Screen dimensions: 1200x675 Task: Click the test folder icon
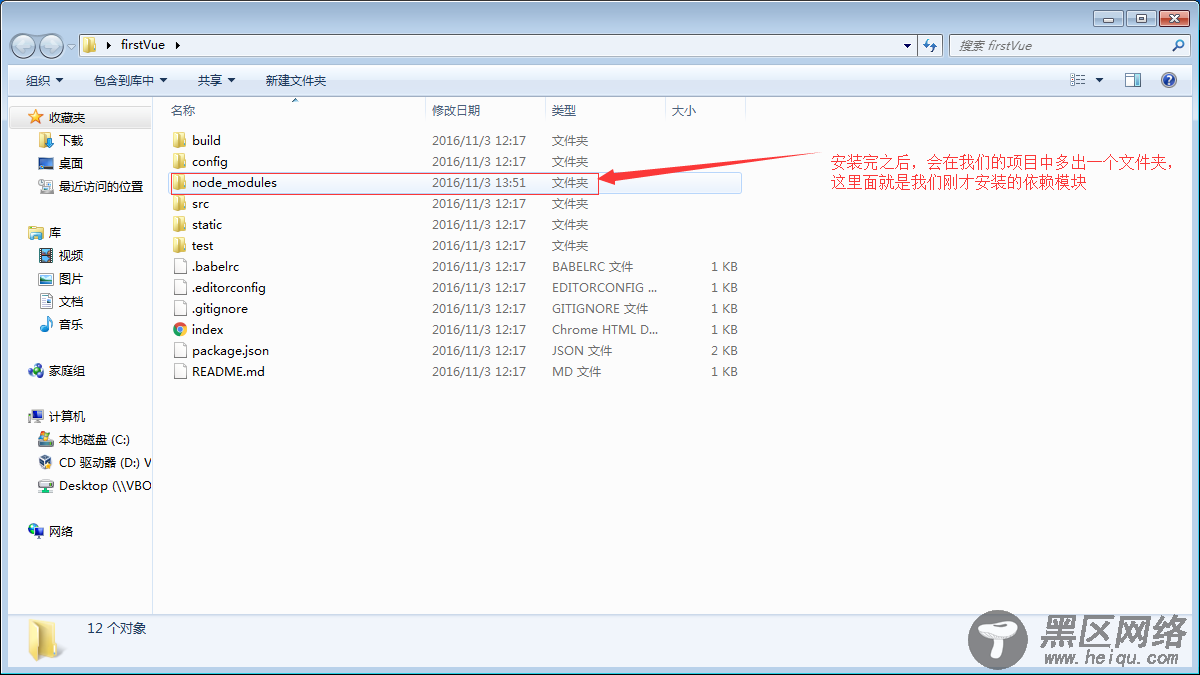click(180, 245)
